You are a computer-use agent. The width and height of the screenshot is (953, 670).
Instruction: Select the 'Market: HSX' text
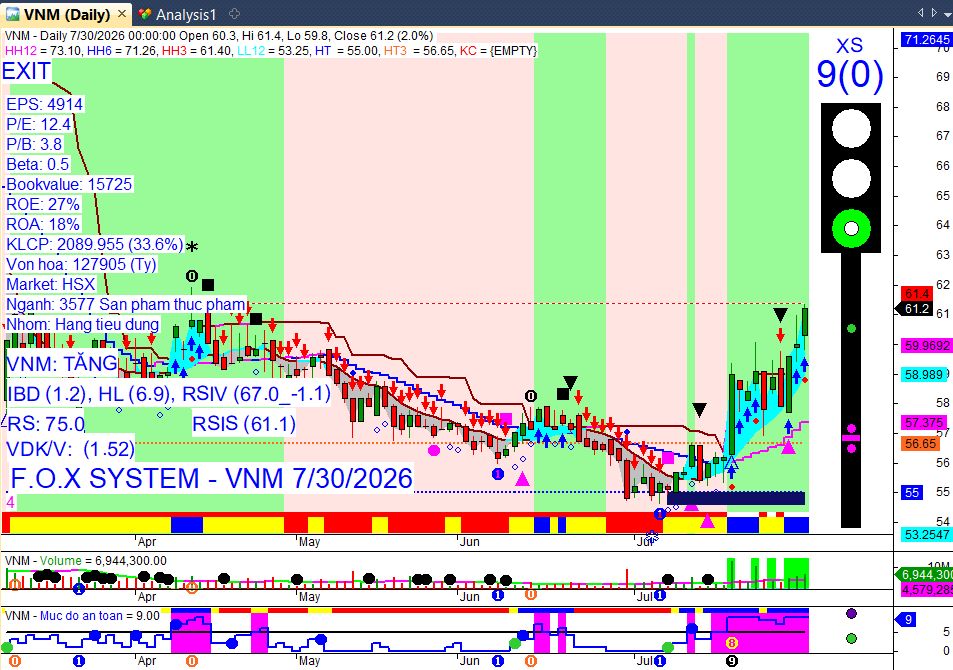[x=50, y=285]
